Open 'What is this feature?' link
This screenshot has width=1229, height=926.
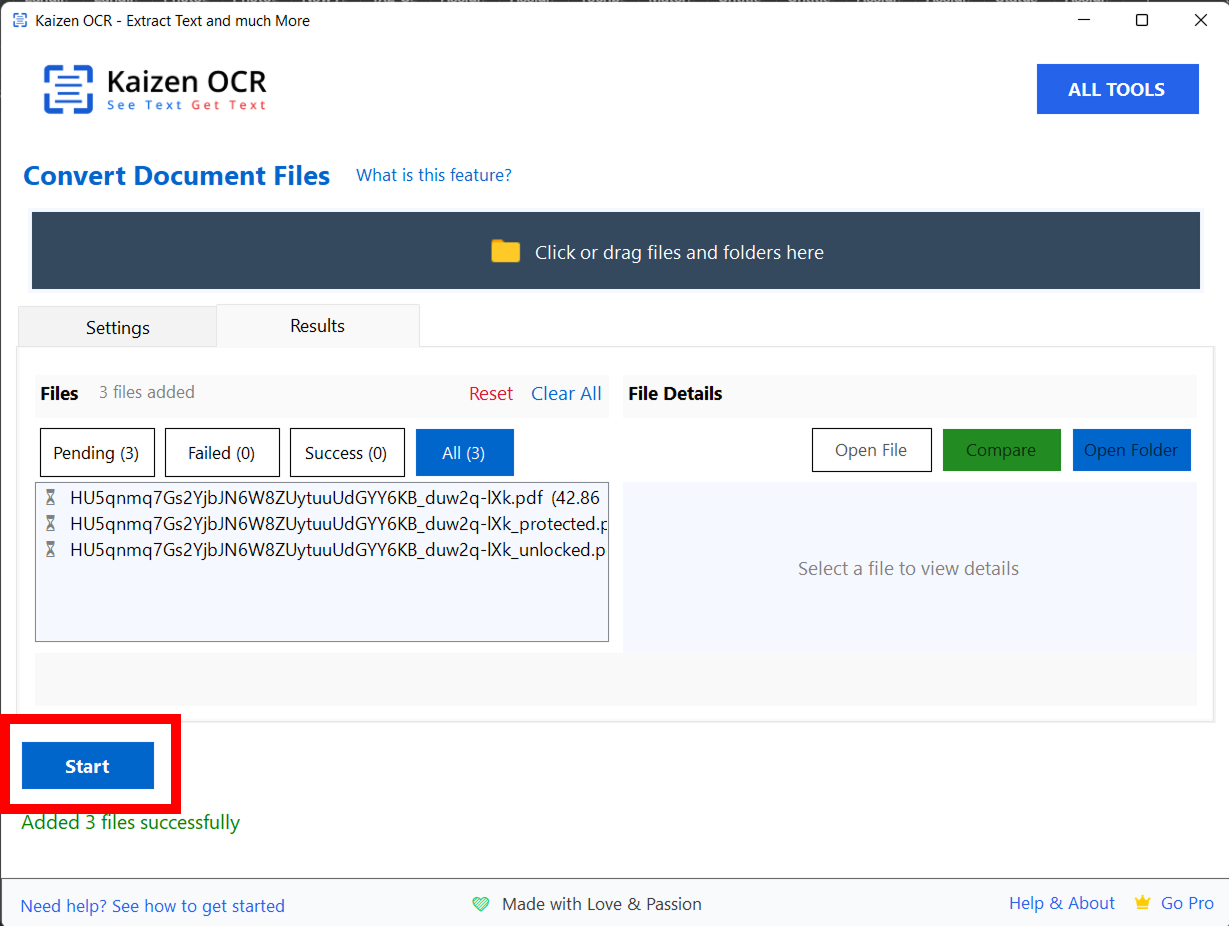(x=433, y=176)
